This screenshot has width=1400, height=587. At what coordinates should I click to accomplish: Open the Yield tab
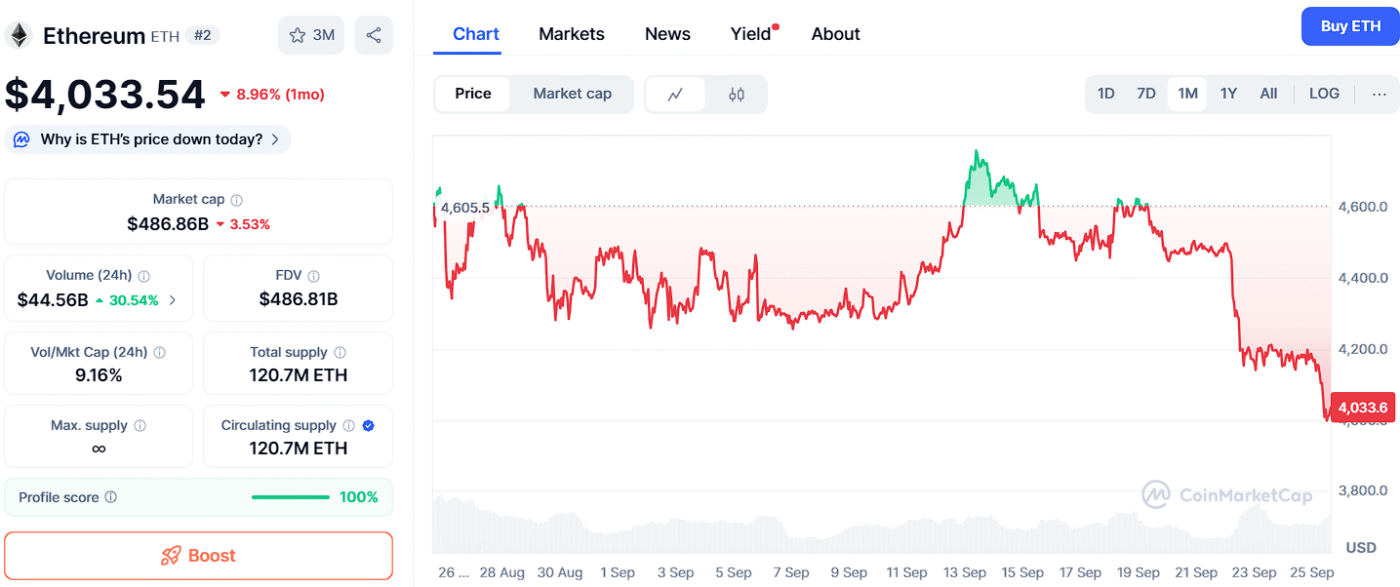pos(751,34)
